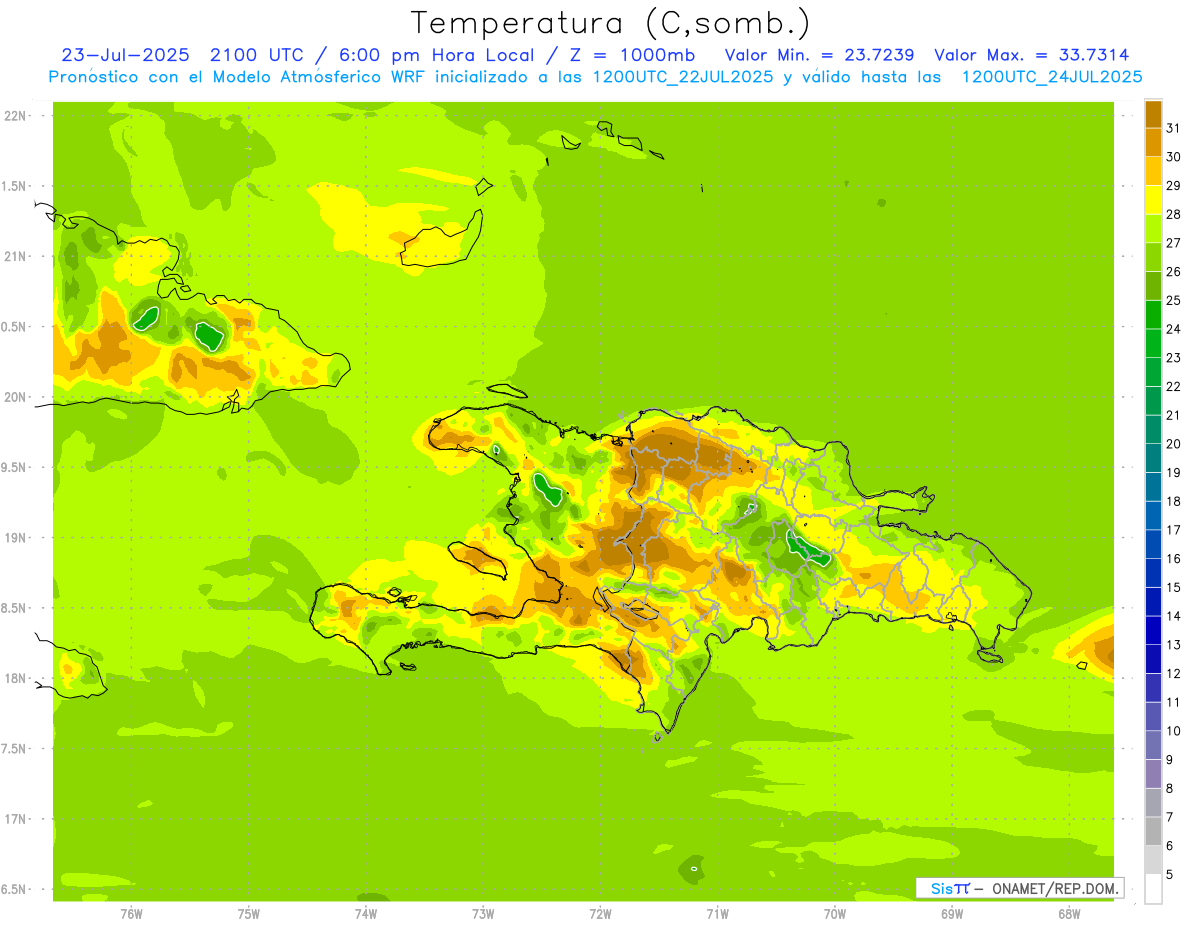
Task: Click the legend label '28'
Action: [x=1174, y=214]
